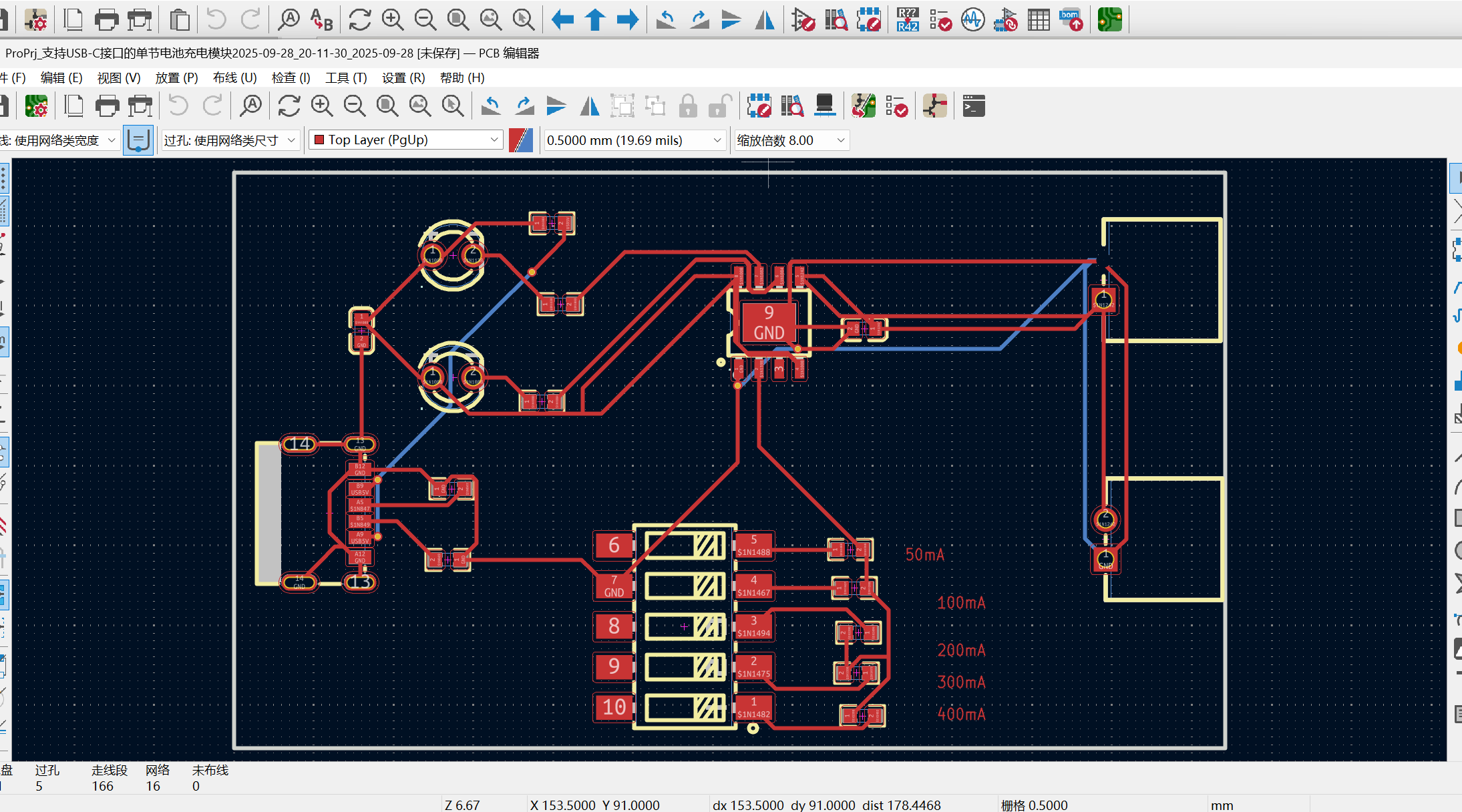Click the red-blue layer pair swatch
1462x812 pixels.
click(521, 140)
